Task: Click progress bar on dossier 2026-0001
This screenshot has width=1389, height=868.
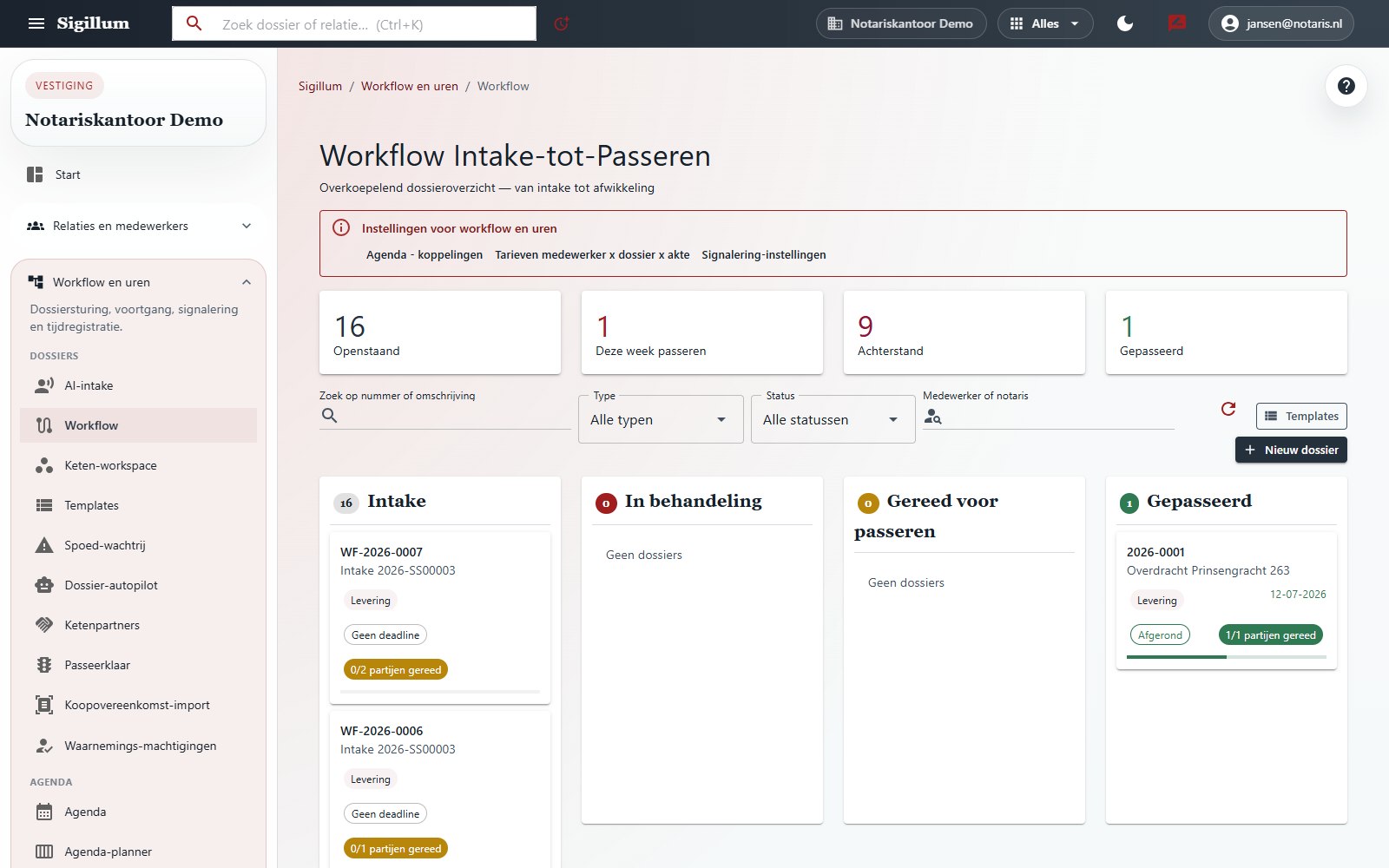Action: (x=1227, y=657)
